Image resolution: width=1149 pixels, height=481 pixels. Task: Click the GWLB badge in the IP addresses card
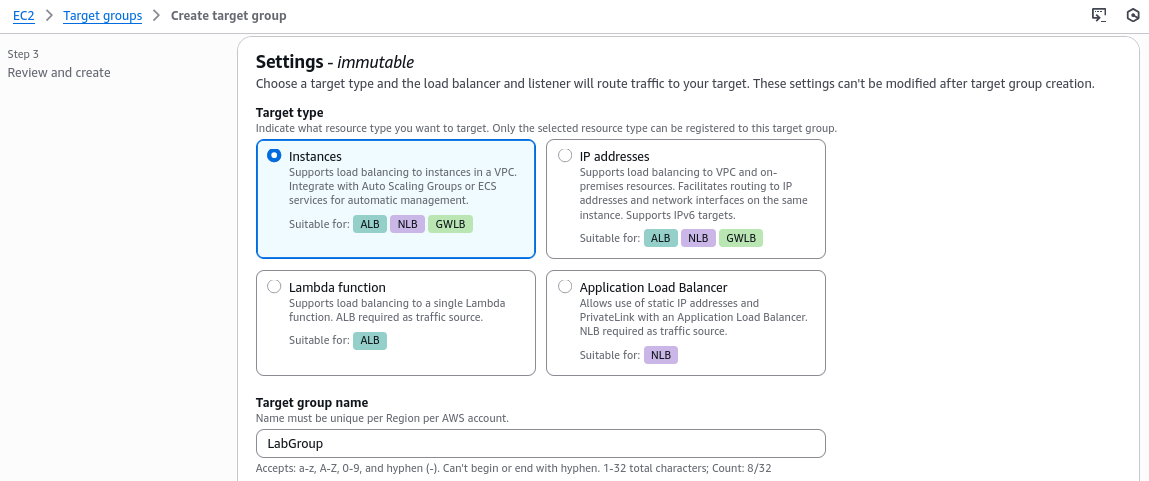[741, 238]
